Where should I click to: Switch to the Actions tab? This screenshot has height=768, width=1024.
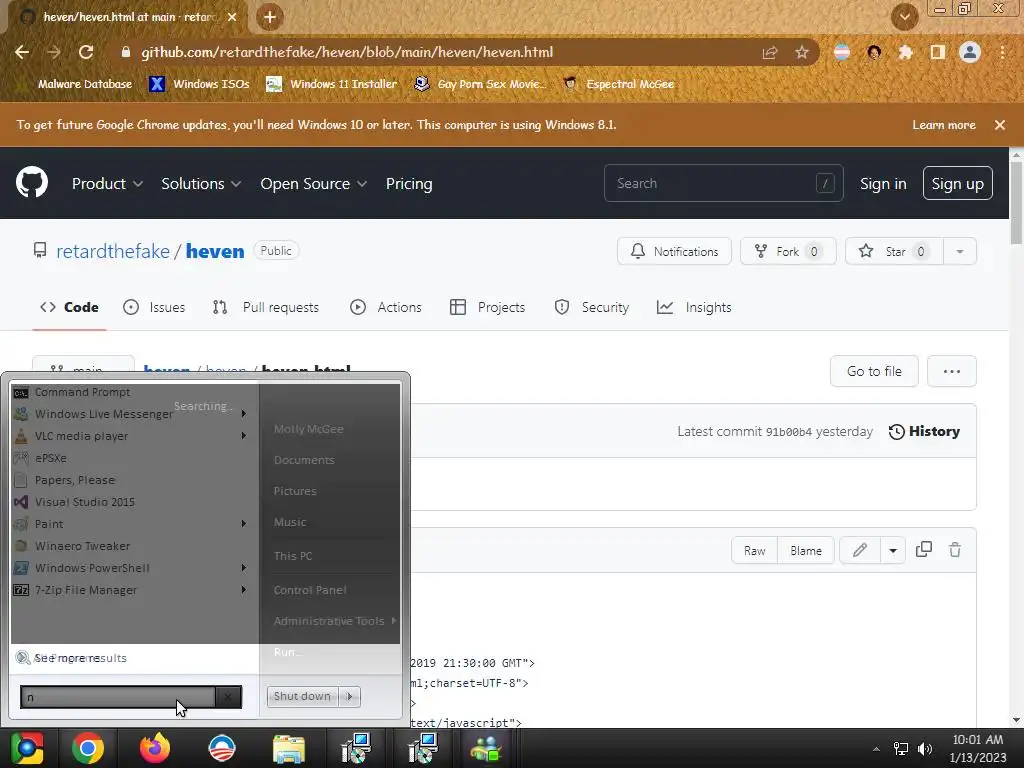pos(386,307)
